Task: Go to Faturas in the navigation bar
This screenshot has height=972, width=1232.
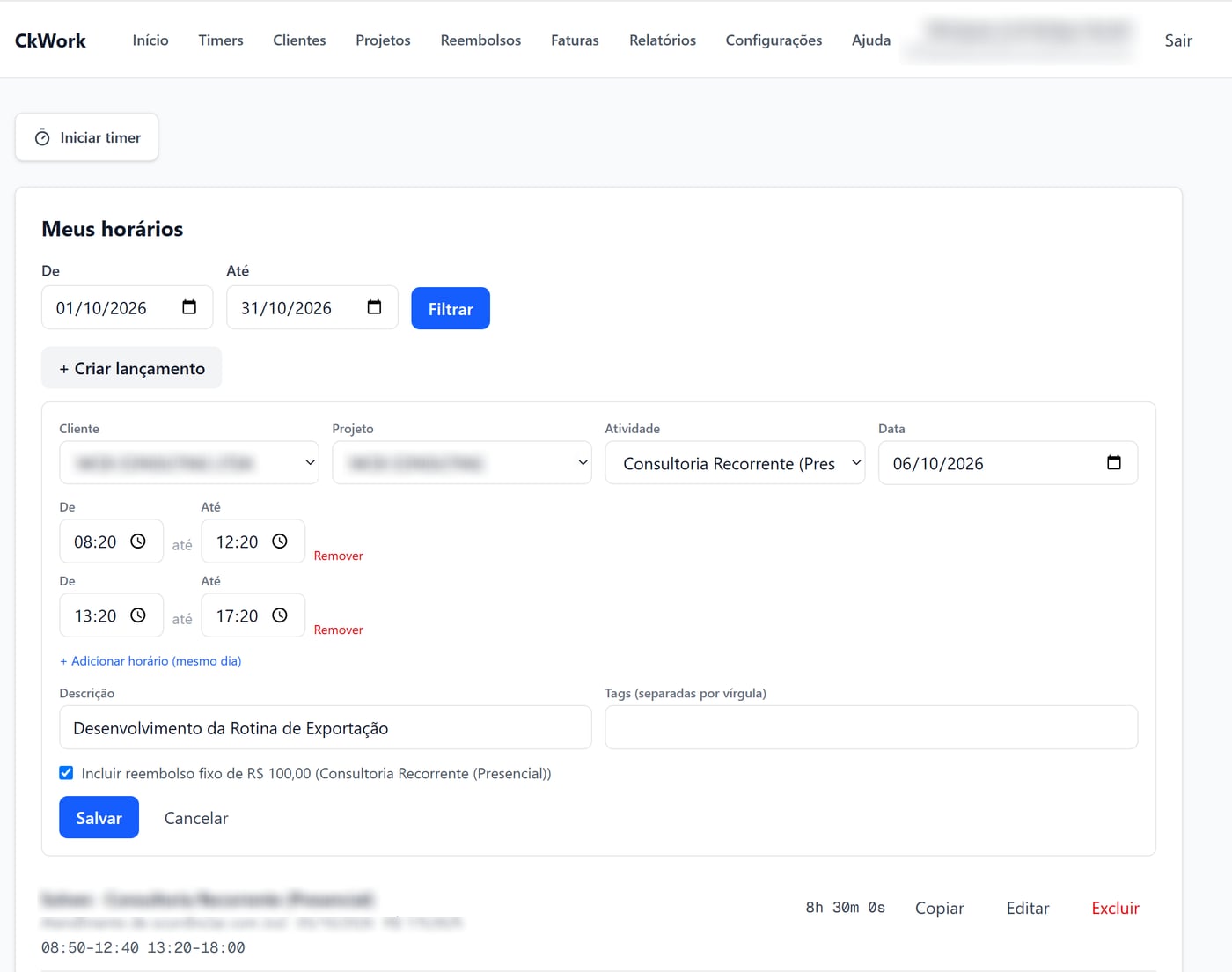Action: [x=575, y=40]
